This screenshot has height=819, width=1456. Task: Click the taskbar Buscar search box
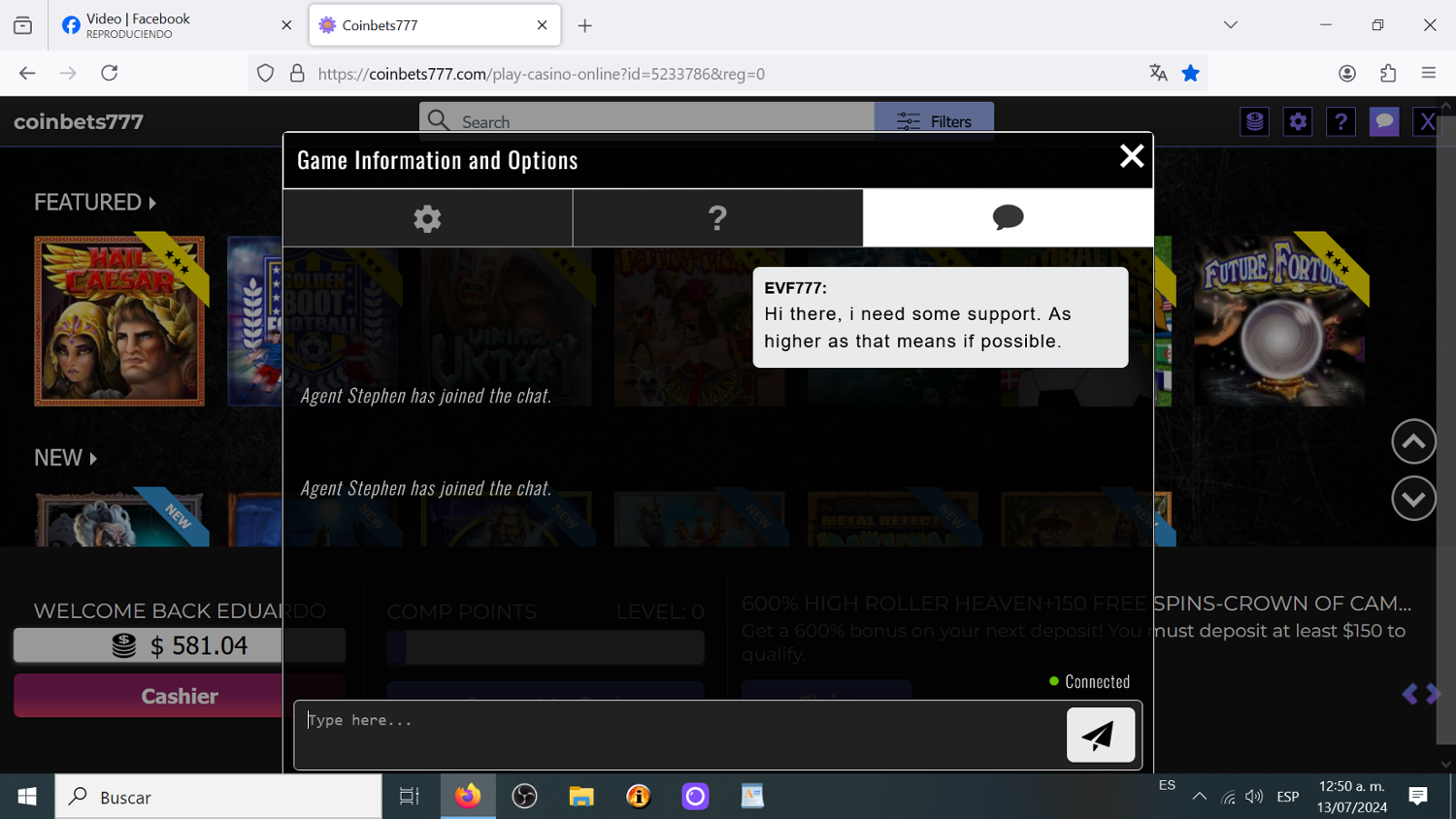click(218, 797)
